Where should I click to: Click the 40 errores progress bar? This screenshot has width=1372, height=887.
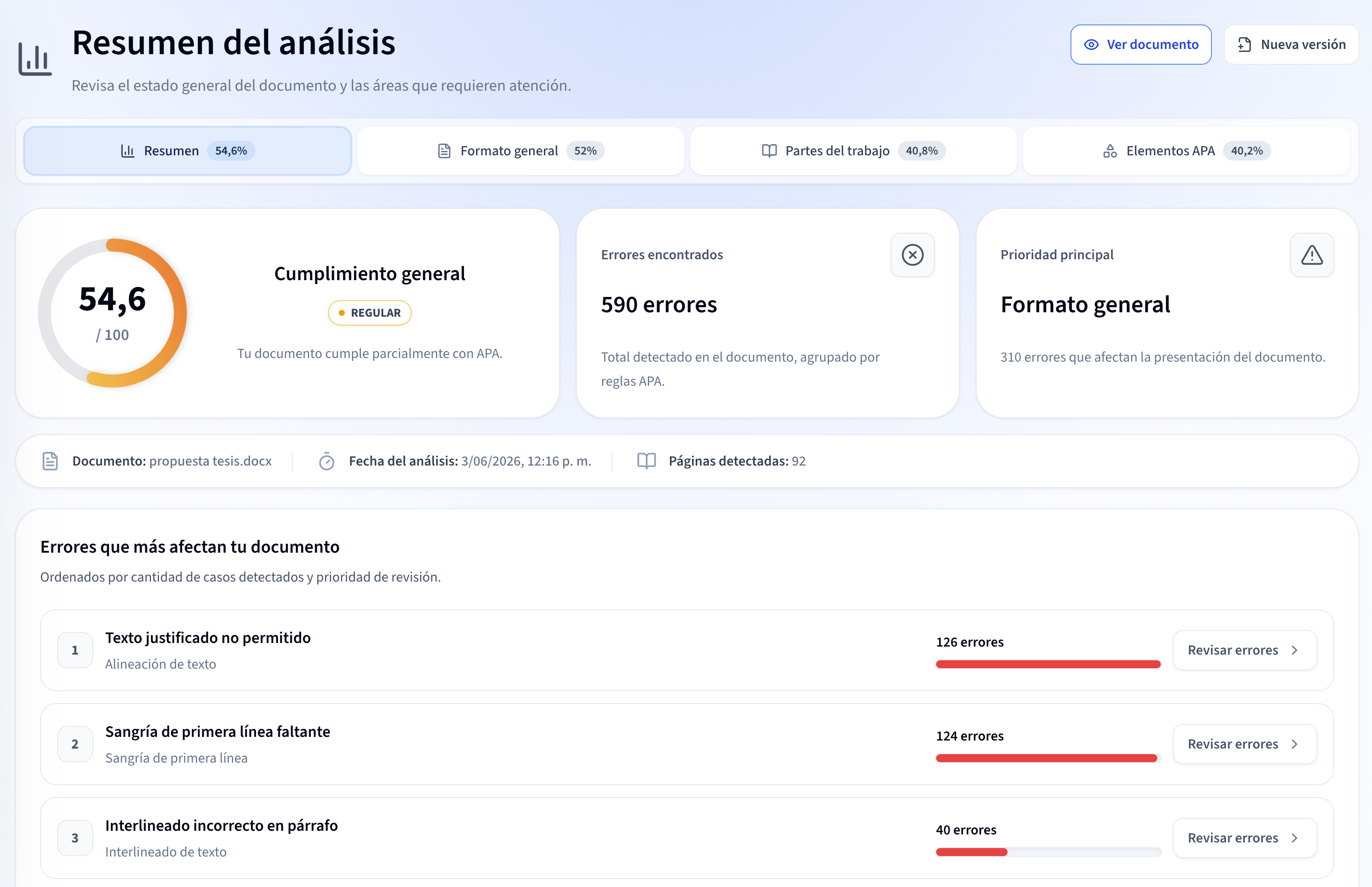1048,852
